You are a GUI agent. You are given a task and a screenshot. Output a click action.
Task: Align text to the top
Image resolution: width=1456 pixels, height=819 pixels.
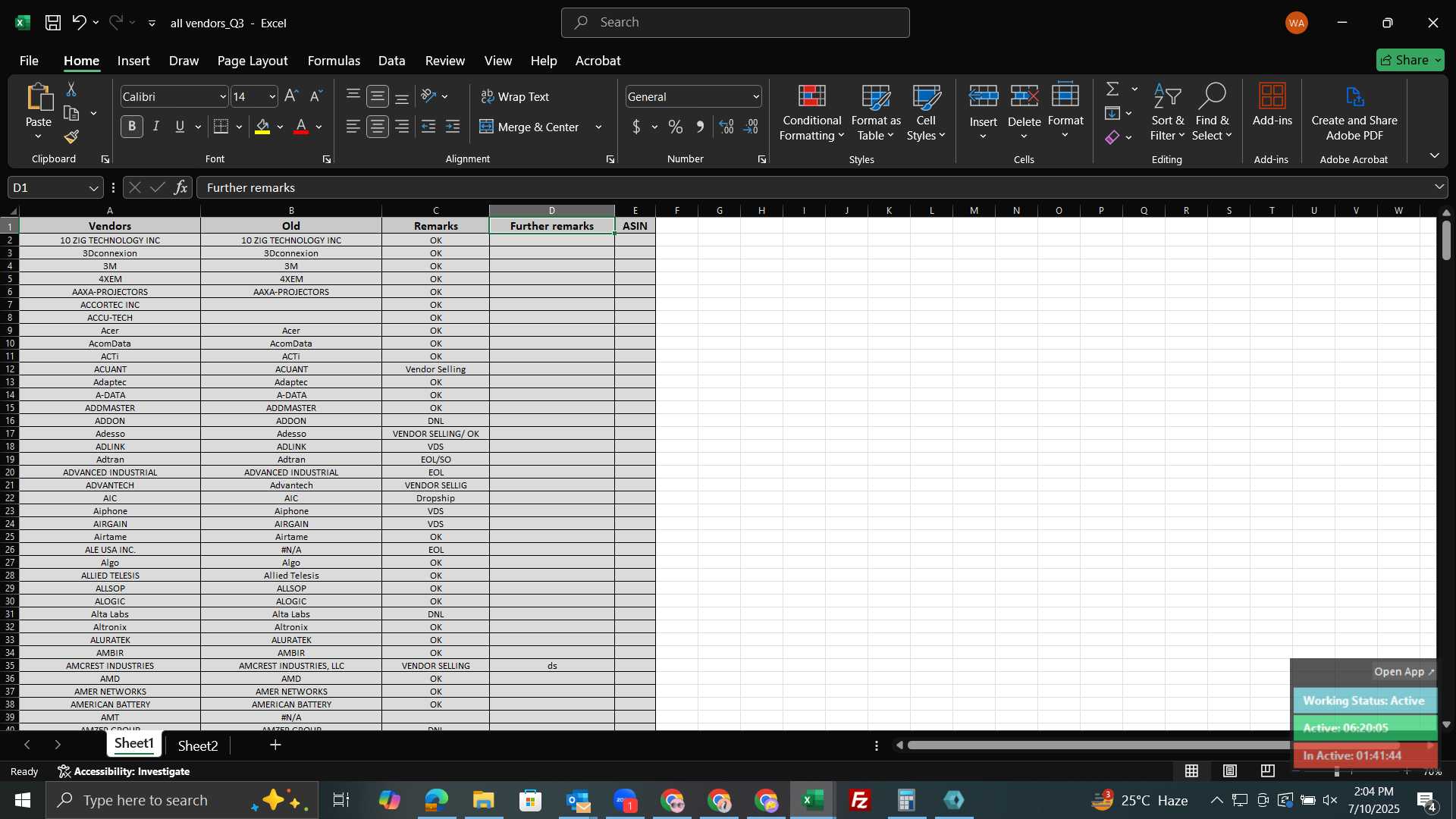pos(353,96)
